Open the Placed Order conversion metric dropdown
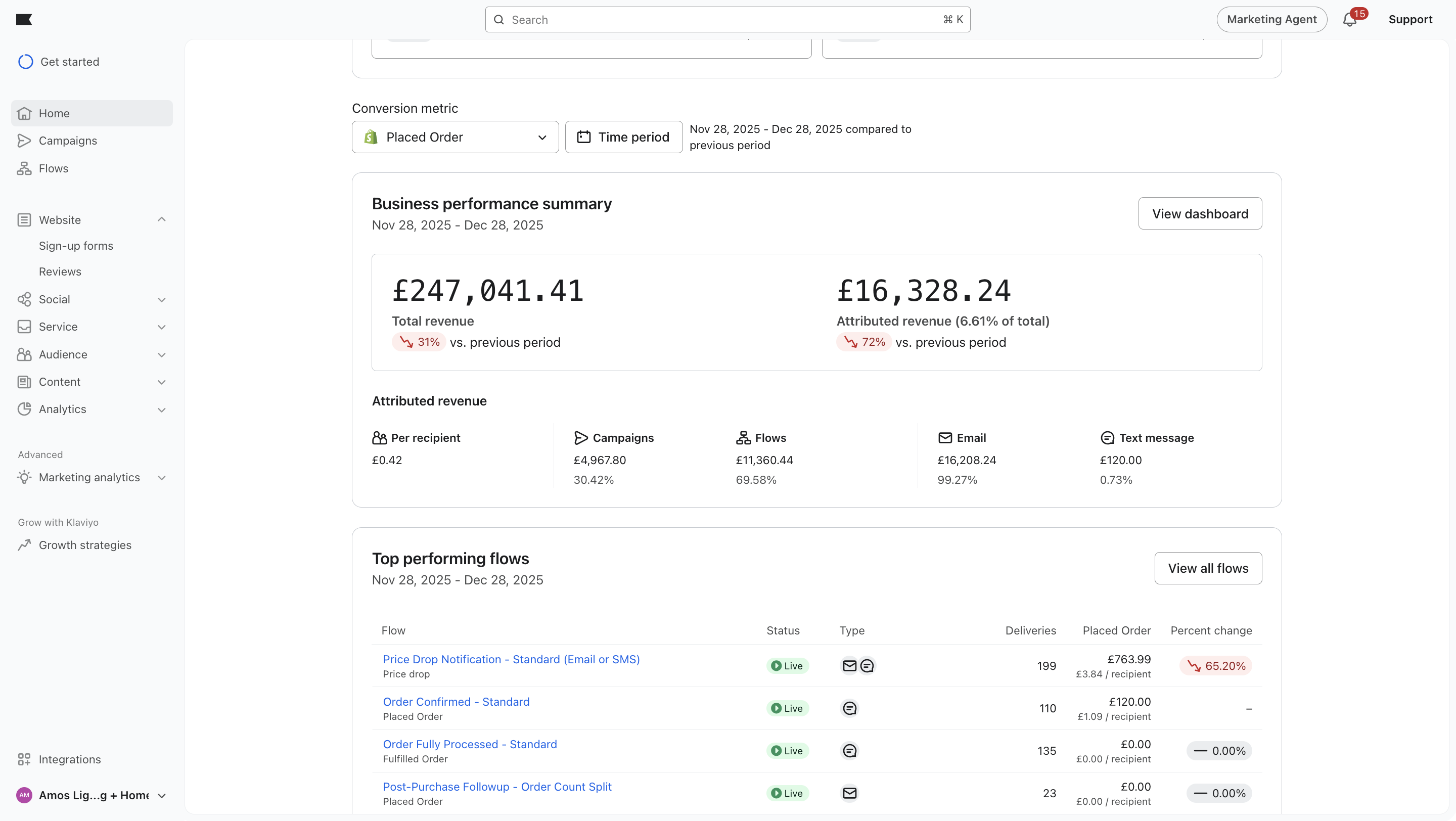The width and height of the screenshot is (1456, 821). tap(455, 138)
